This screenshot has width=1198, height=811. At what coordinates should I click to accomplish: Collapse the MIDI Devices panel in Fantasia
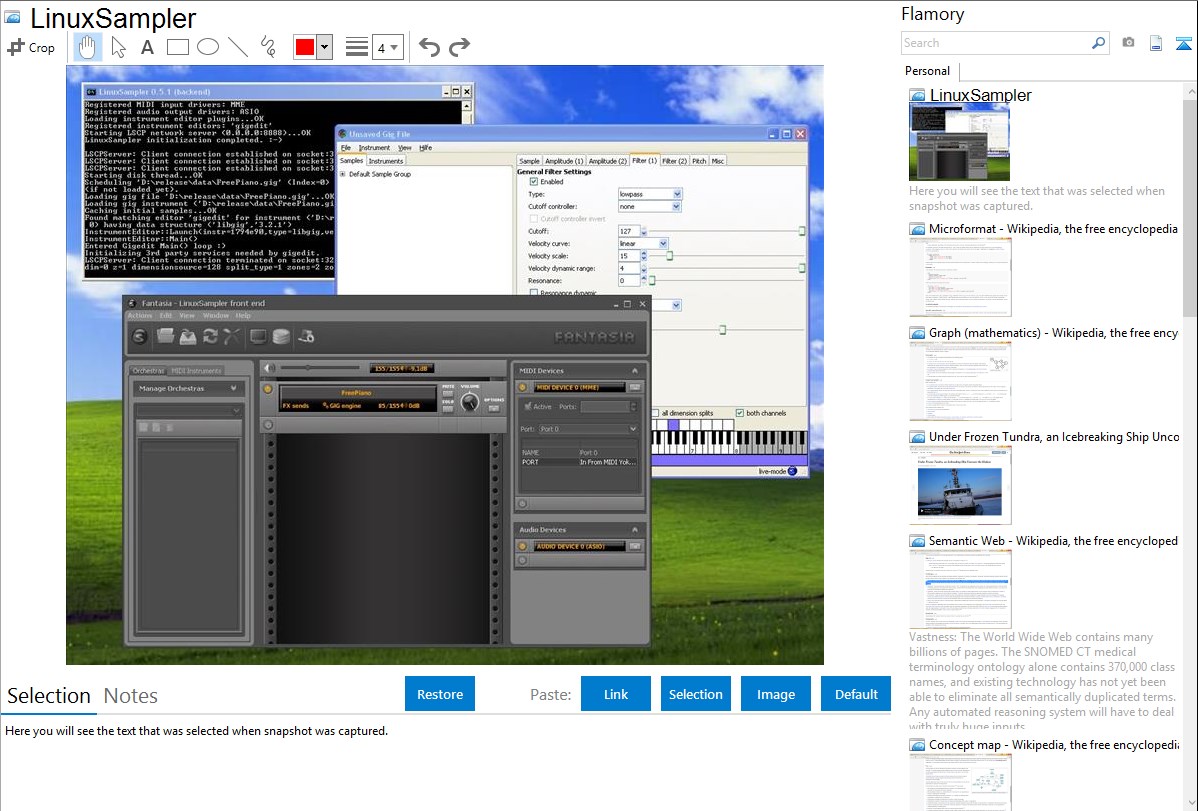(x=634, y=371)
